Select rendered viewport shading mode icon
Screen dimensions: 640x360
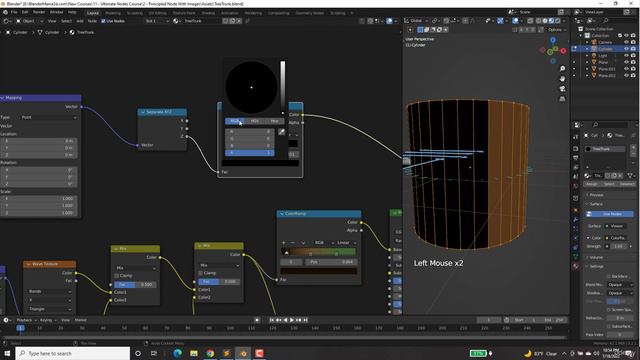558,21
